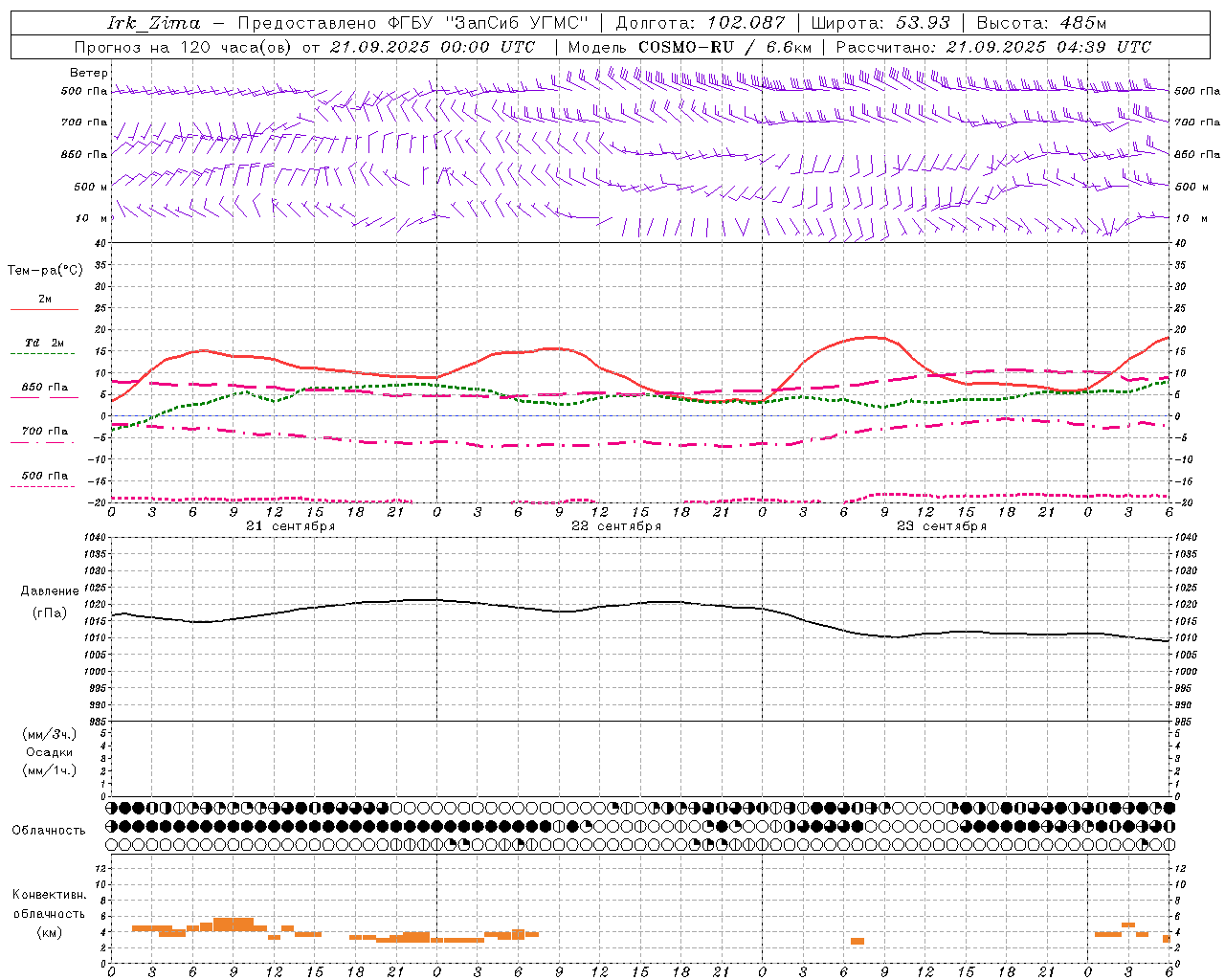The width and height of the screenshot is (1225, 980).
Task: Click the 700 гПа wind level label on left
Action: [84, 122]
